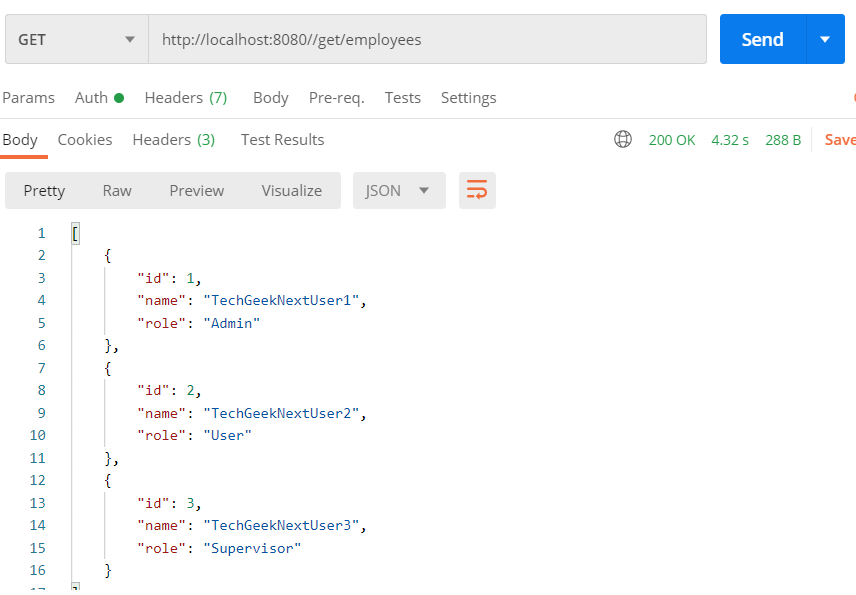Click the "User" role value
Screen dimensions: 856x595
(228, 436)
